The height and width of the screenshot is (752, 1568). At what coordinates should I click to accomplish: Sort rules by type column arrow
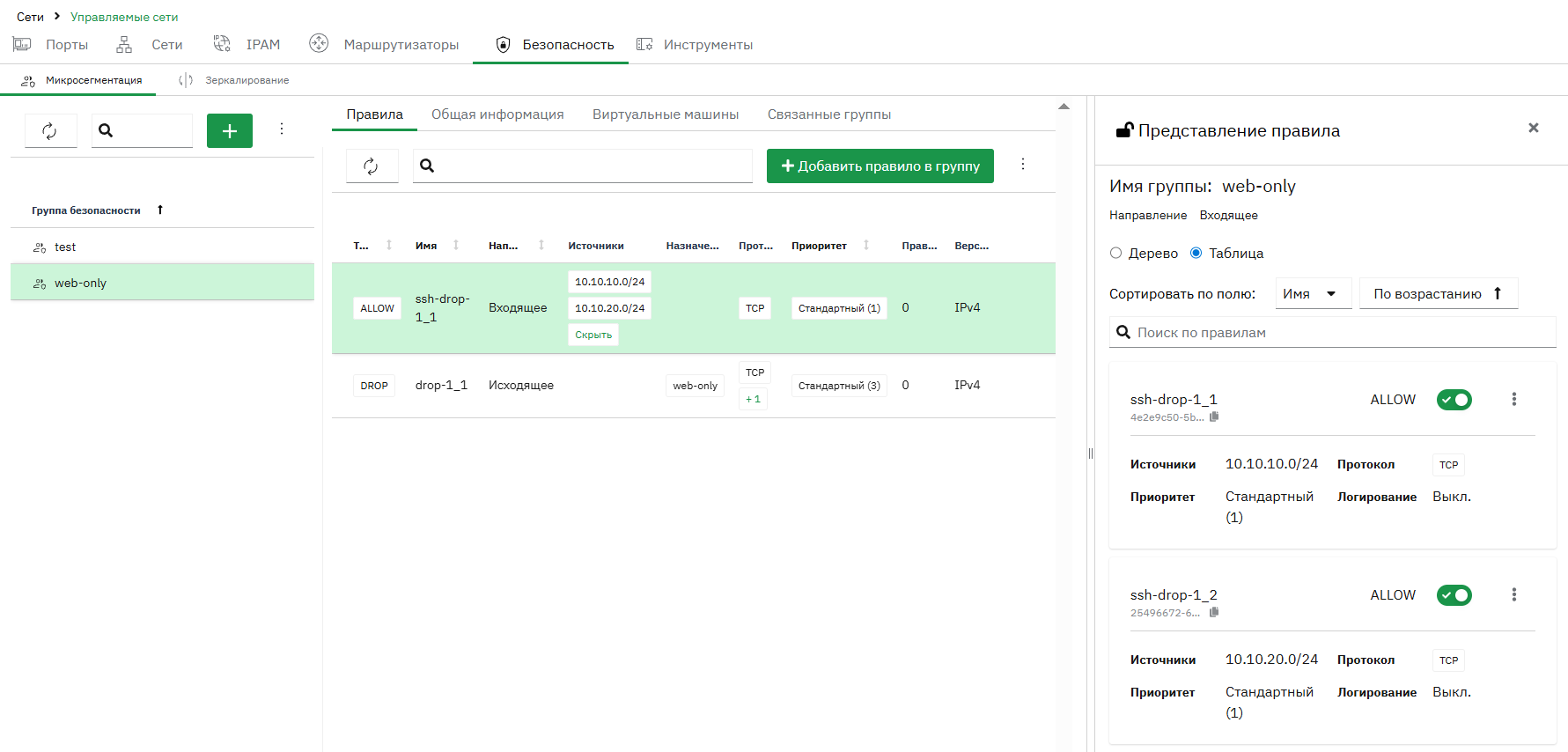pos(389,245)
